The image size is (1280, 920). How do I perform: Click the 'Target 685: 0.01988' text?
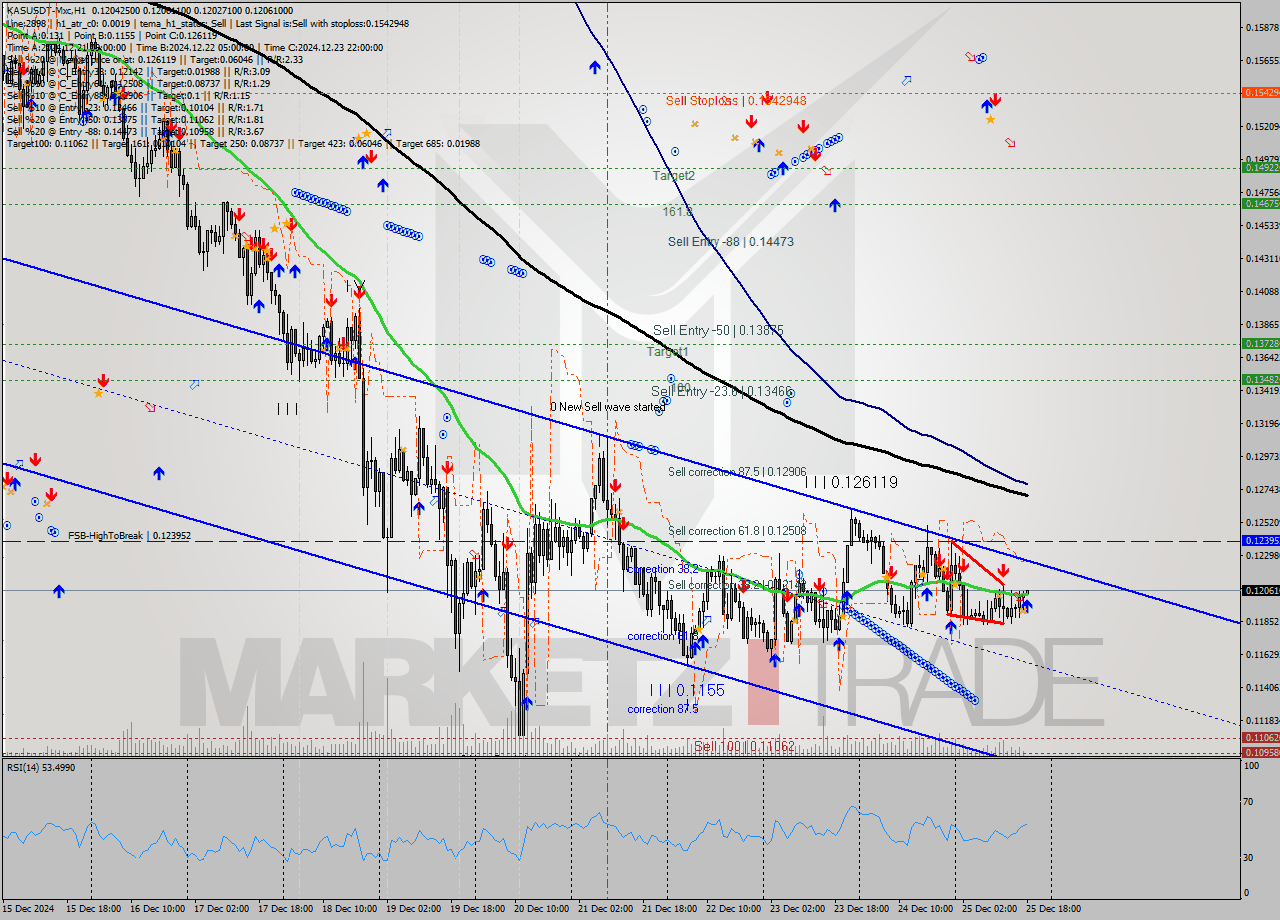(438, 143)
